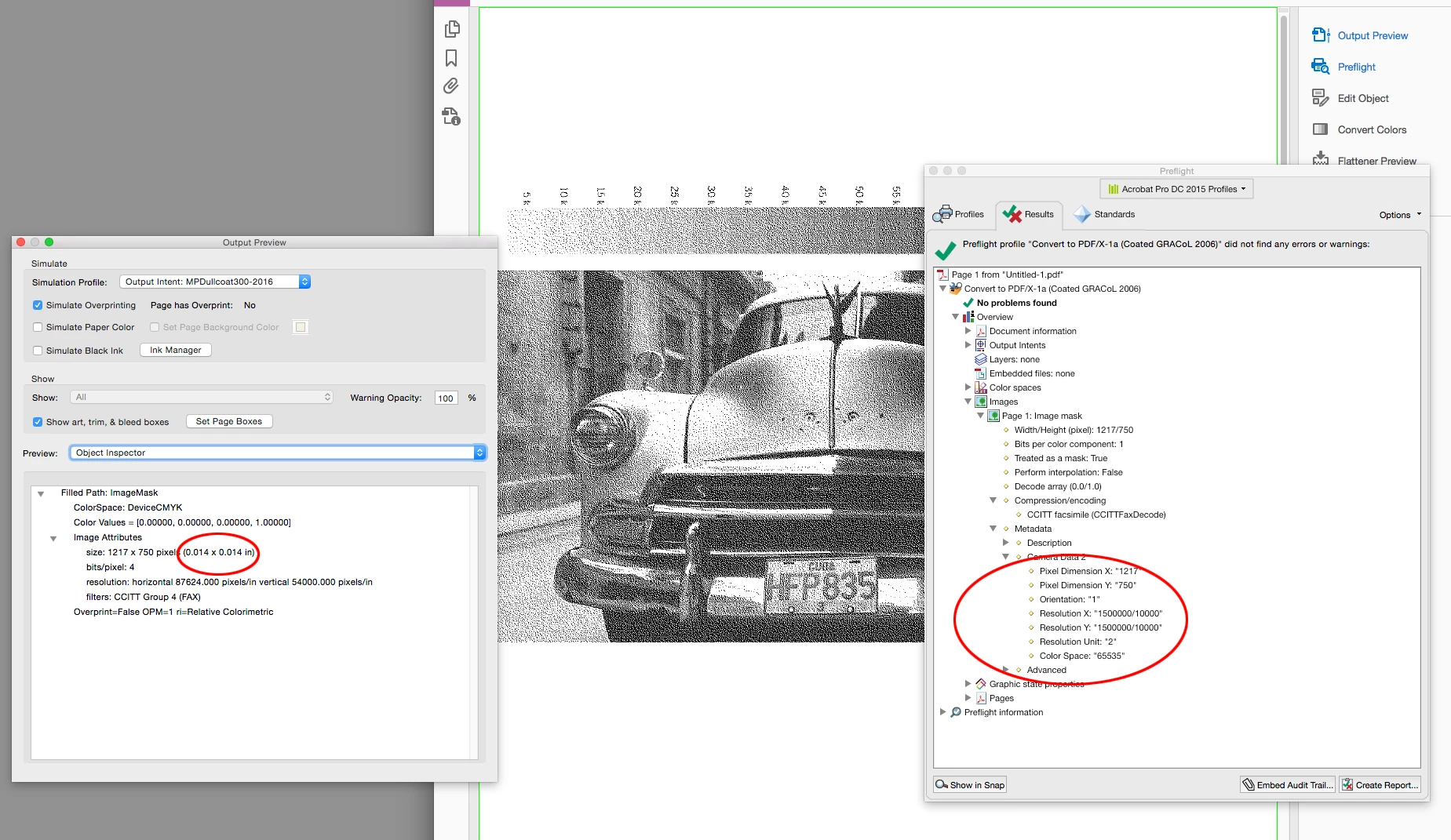Click the Profiles tab icon in Preflight
1451x840 pixels.
pos(942,214)
